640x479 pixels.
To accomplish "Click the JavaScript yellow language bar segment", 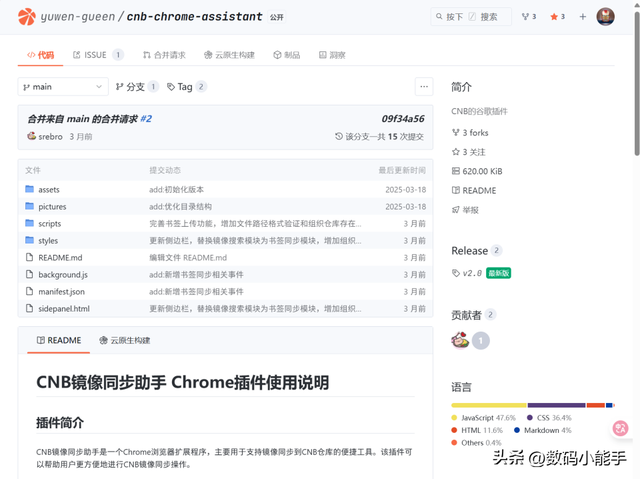I will click(x=489, y=405).
